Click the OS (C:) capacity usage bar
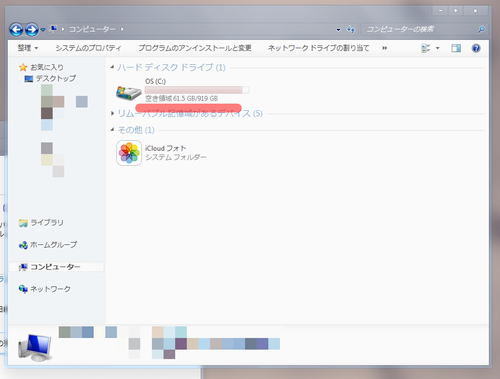 [x=197, y=90]
